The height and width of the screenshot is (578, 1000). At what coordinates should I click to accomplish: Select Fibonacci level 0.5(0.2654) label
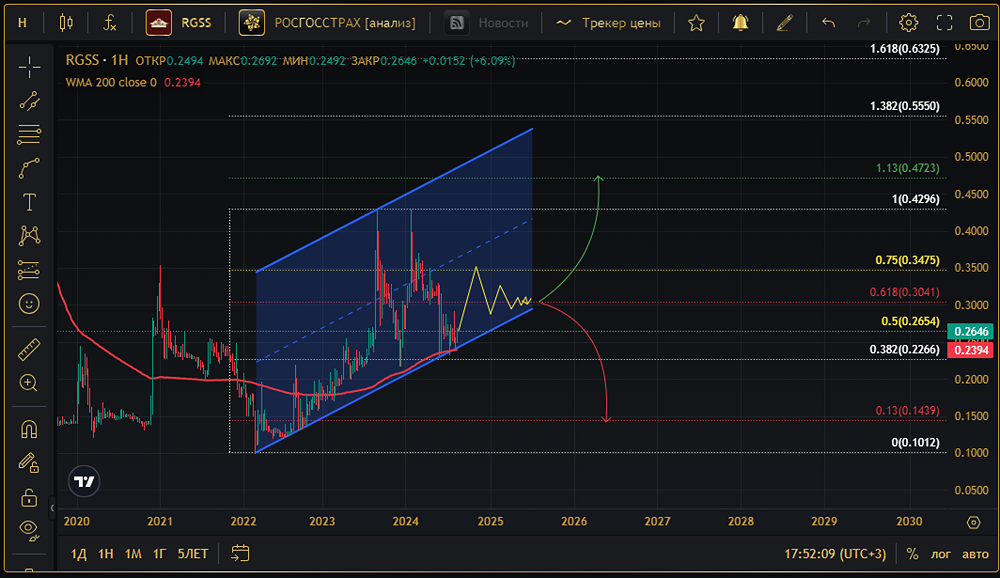click(x=910, y=321)
